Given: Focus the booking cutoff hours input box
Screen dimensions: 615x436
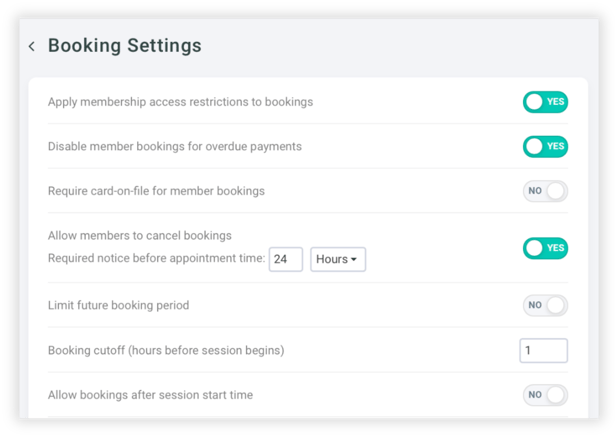Looking at the screenshot, I should pyautogui.click(x=543, y=351).
